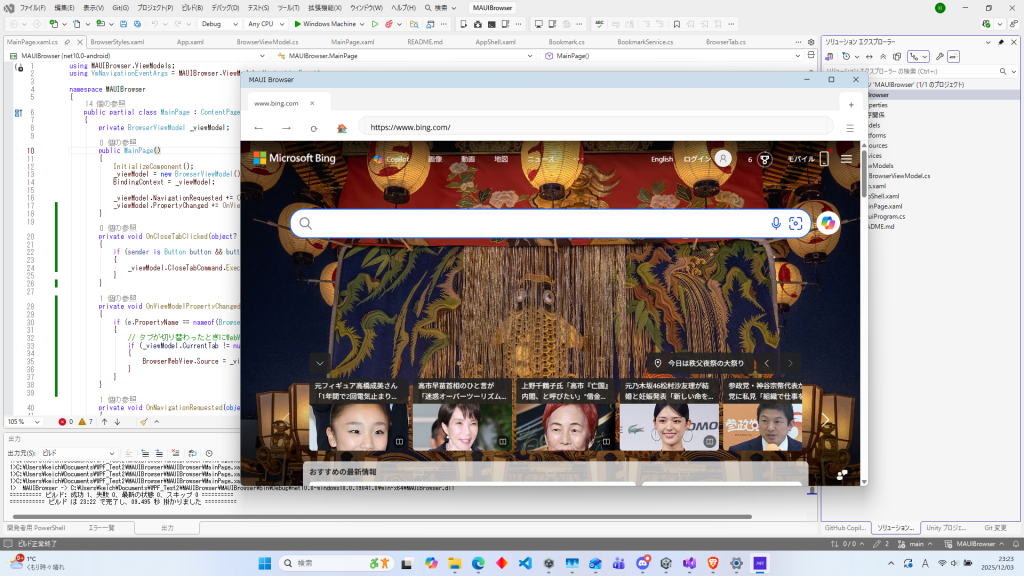Click the Copilot round icon beside search box
Viewport: 1024px width, 576px height.
click(x=827, y=224)
